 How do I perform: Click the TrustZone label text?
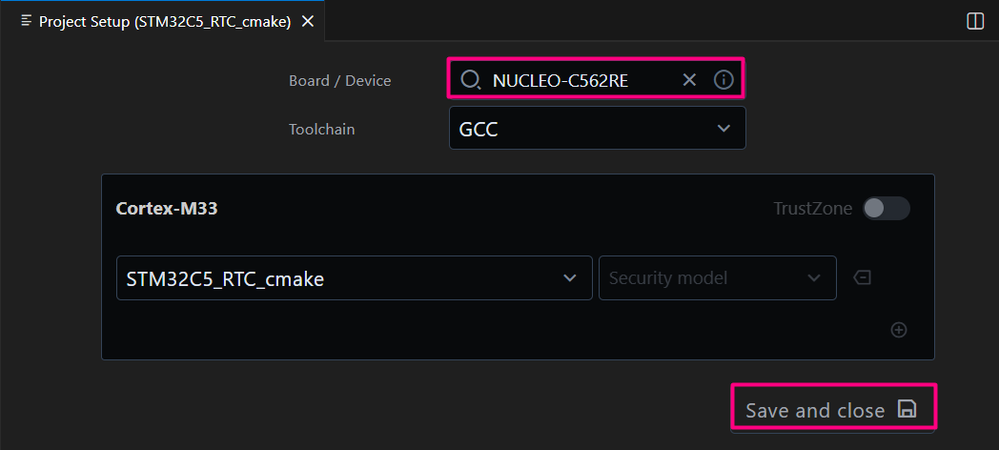(812, 208)
